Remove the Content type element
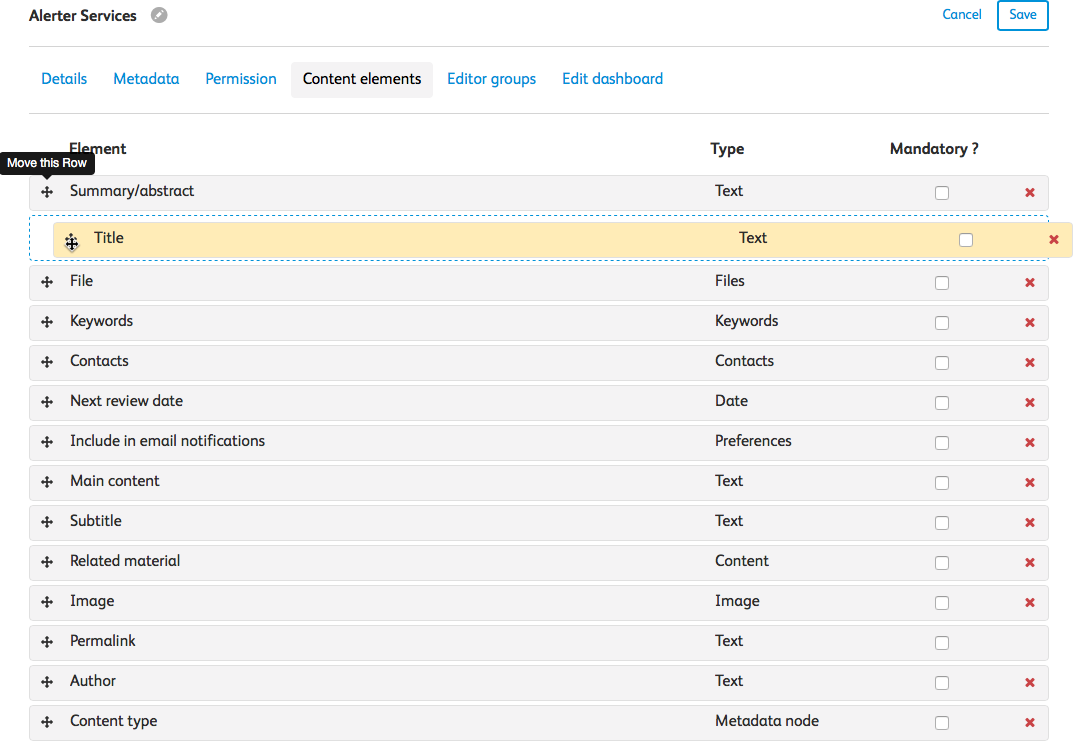 1030,723
